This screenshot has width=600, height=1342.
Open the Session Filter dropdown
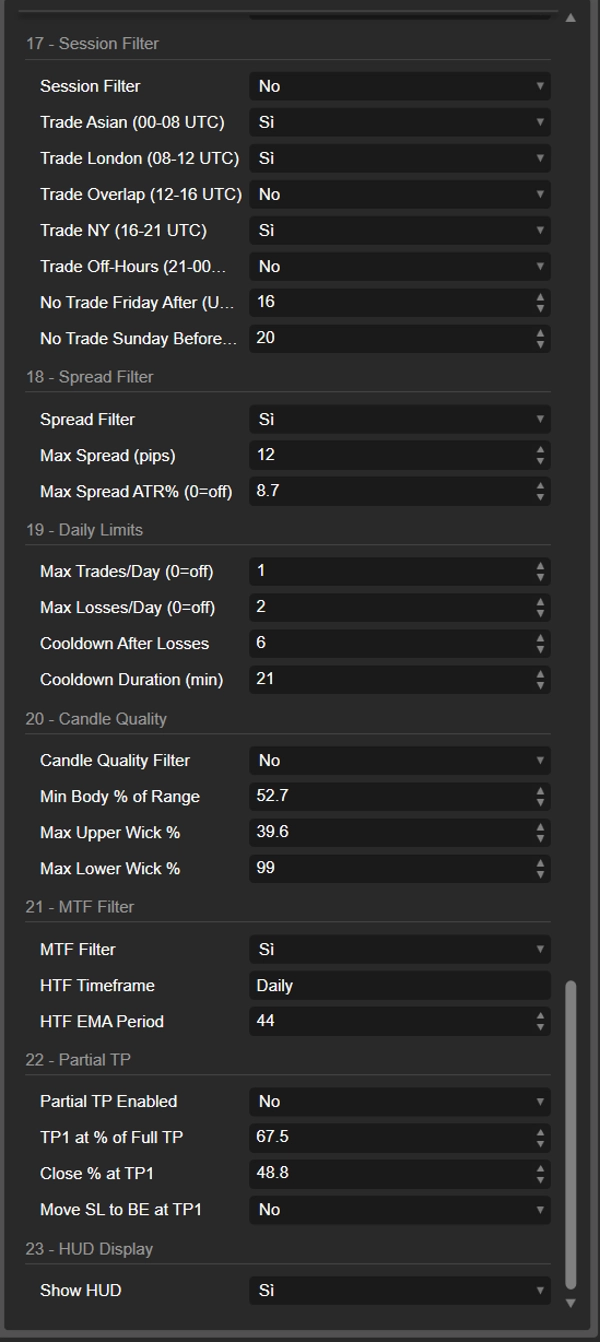(399, 86)
